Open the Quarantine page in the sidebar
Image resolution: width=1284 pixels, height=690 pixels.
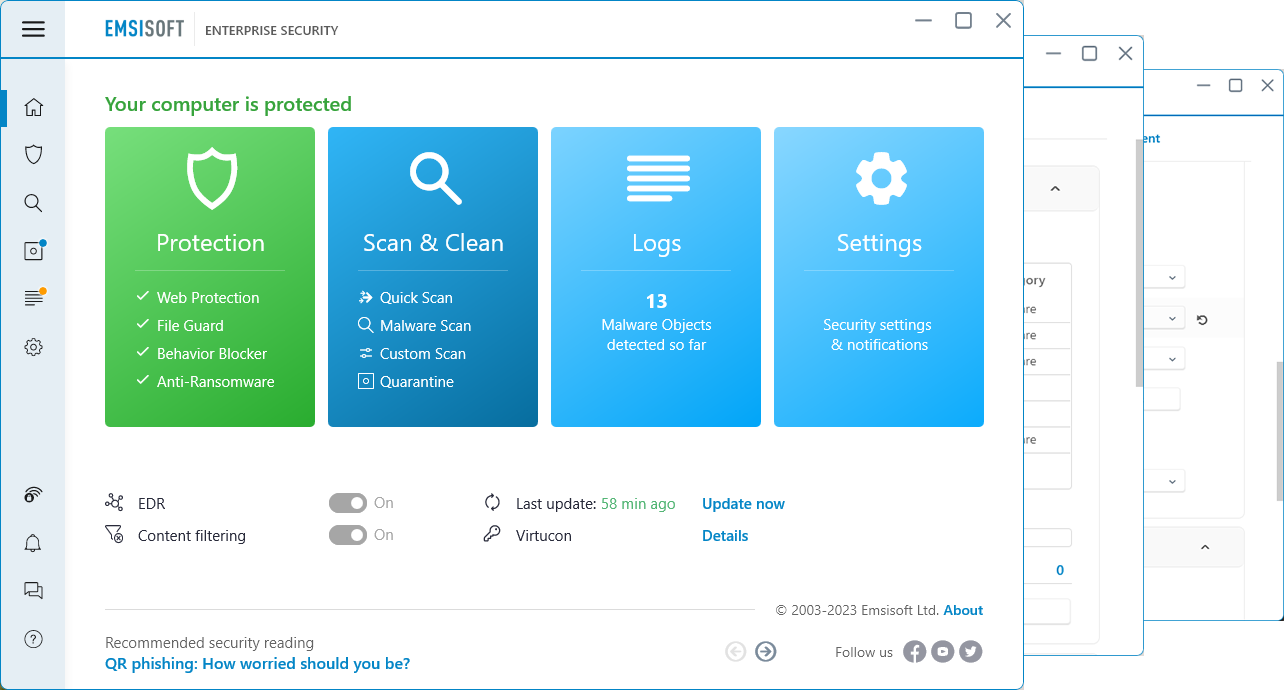click(x=34, y=250)
